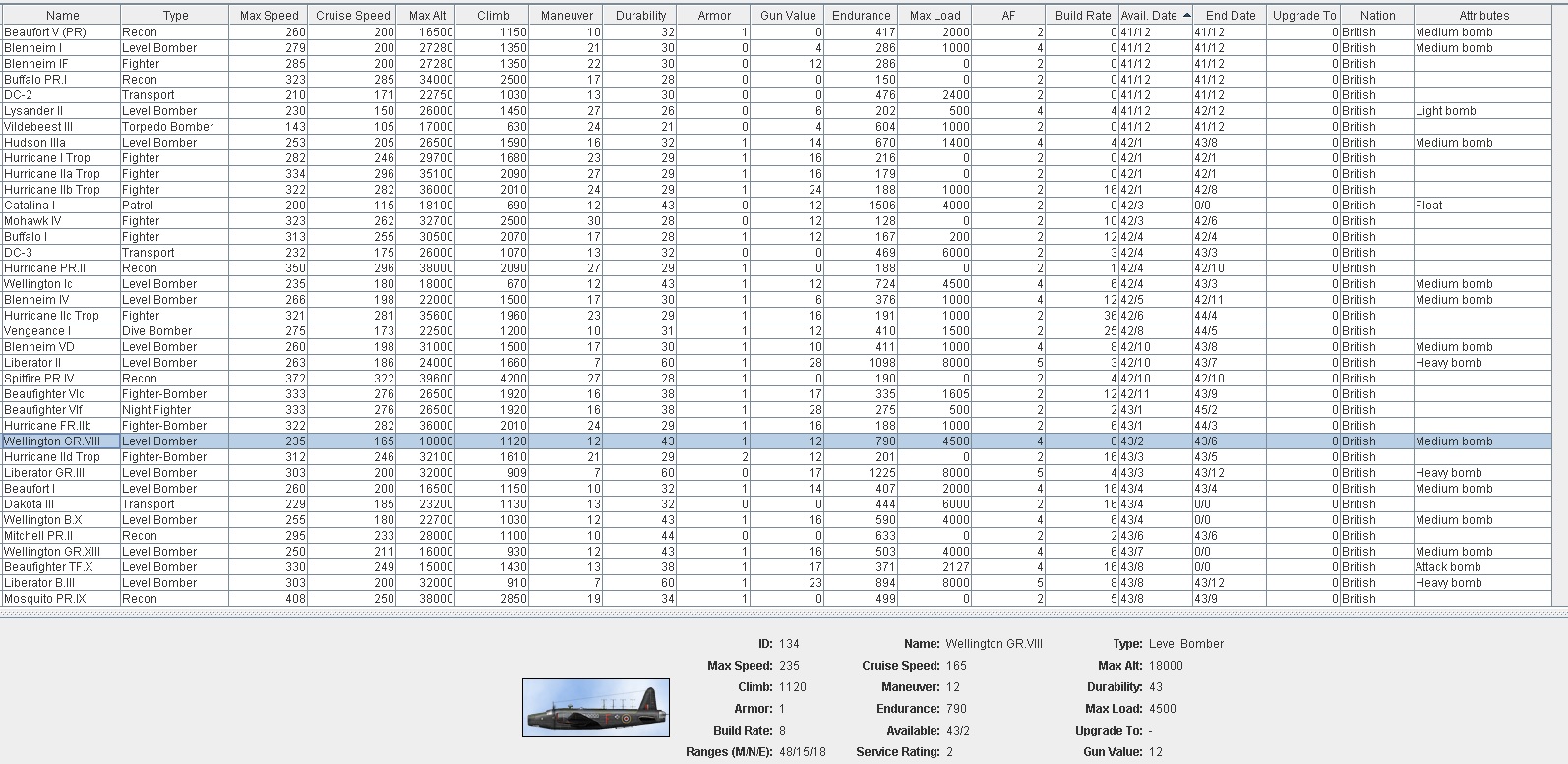Pick the Dakota III transport row

777,504
